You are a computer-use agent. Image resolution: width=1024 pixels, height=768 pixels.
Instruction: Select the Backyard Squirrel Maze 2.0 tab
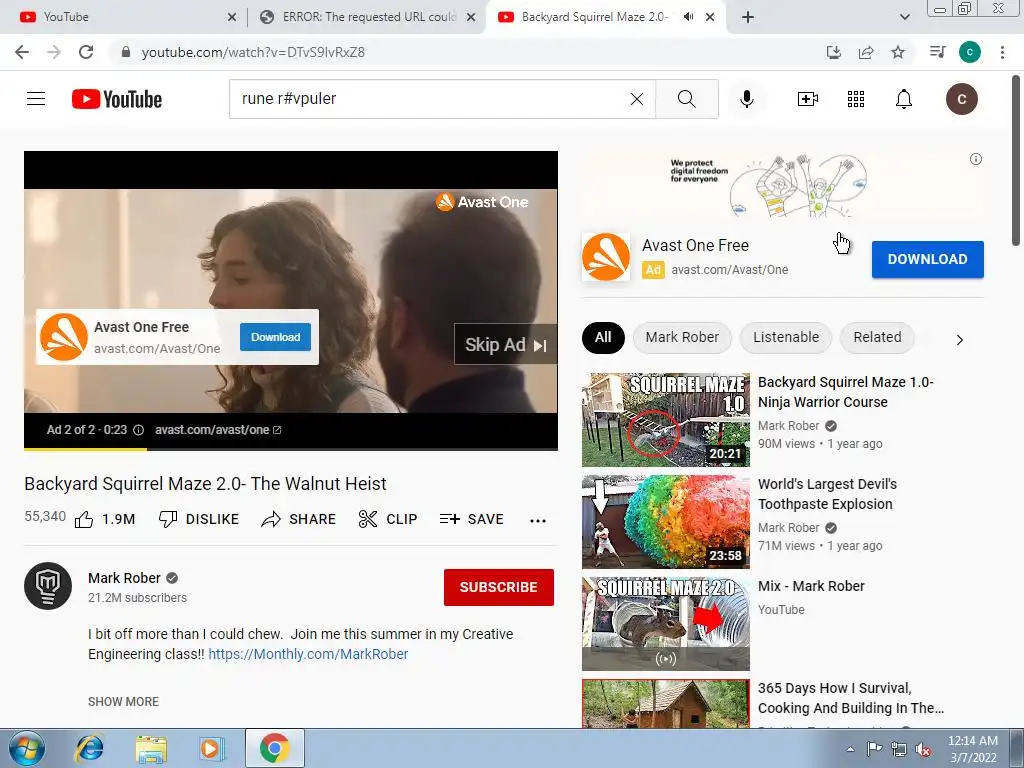606,17
